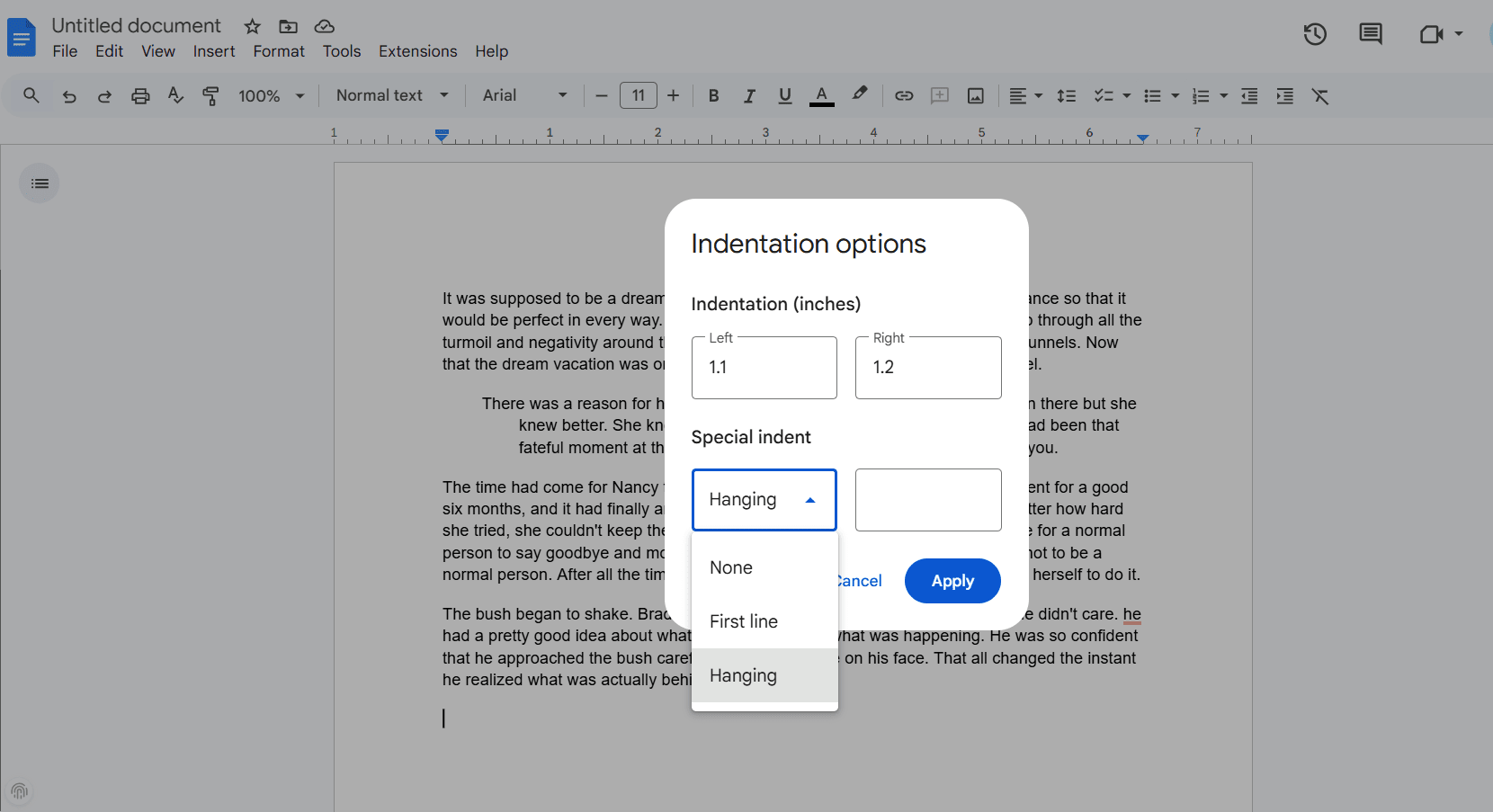Open the Google Docs home icon

tap(22, 38)
